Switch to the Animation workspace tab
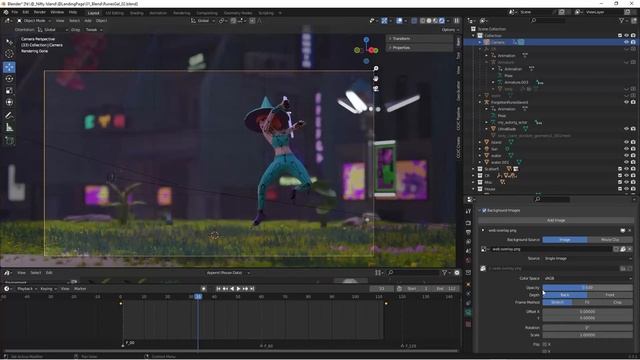The width and height of the screenshot is (640, 360). click(x=158, y=13)
